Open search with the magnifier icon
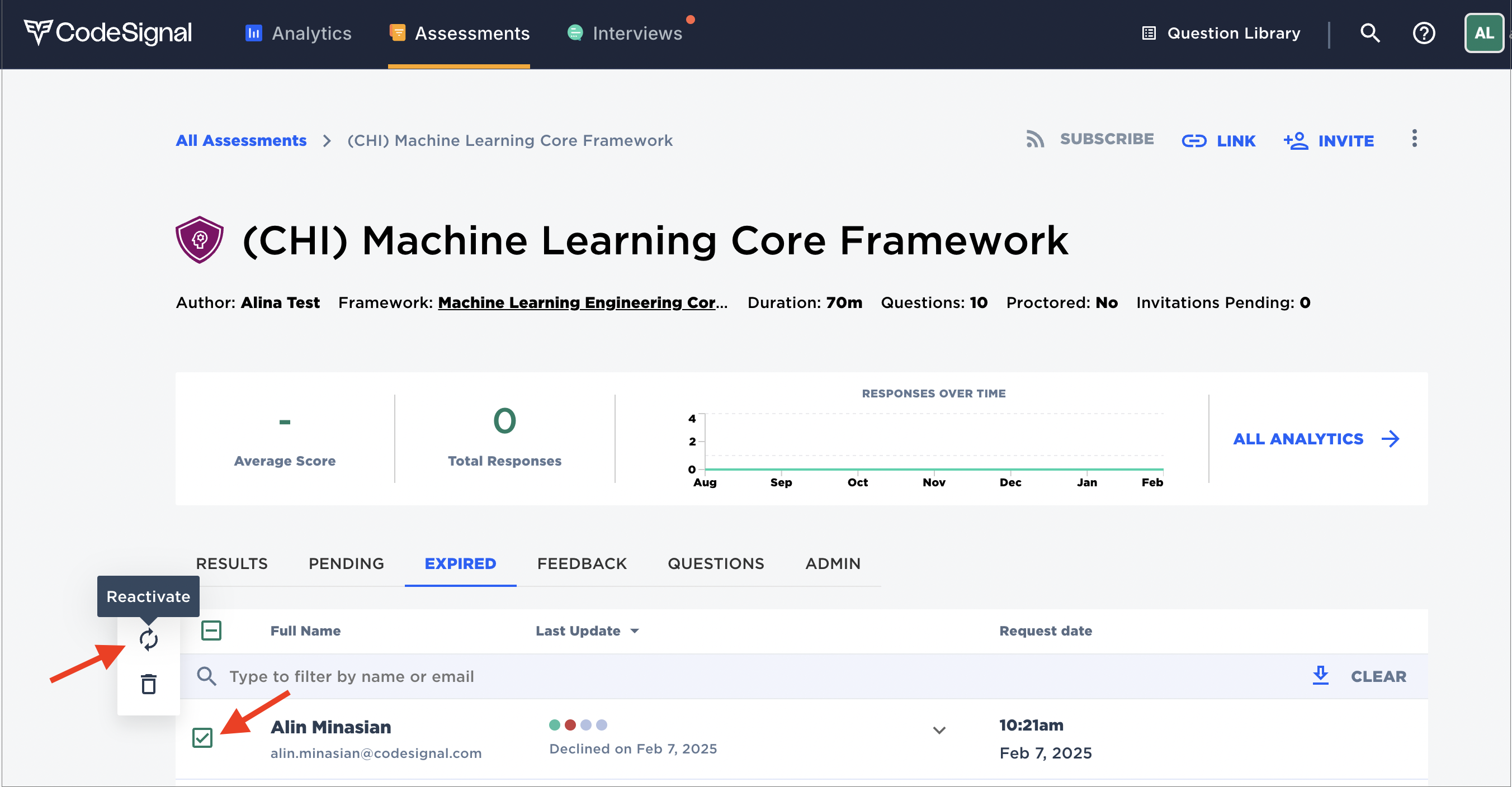The width and height of the screenshot is (1512, 787). (x=1370, y=34)
